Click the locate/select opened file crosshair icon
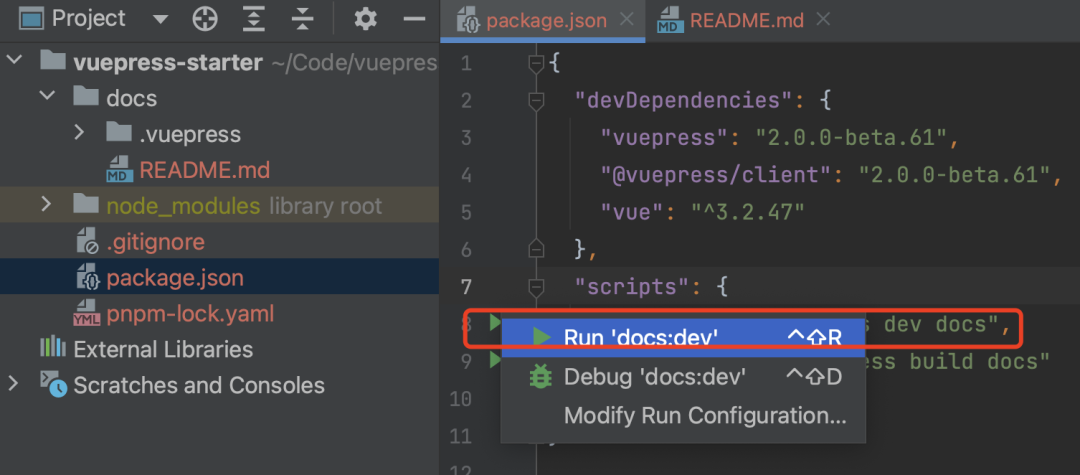Screen dimensions: 1080x475 (x=205, y=18)
